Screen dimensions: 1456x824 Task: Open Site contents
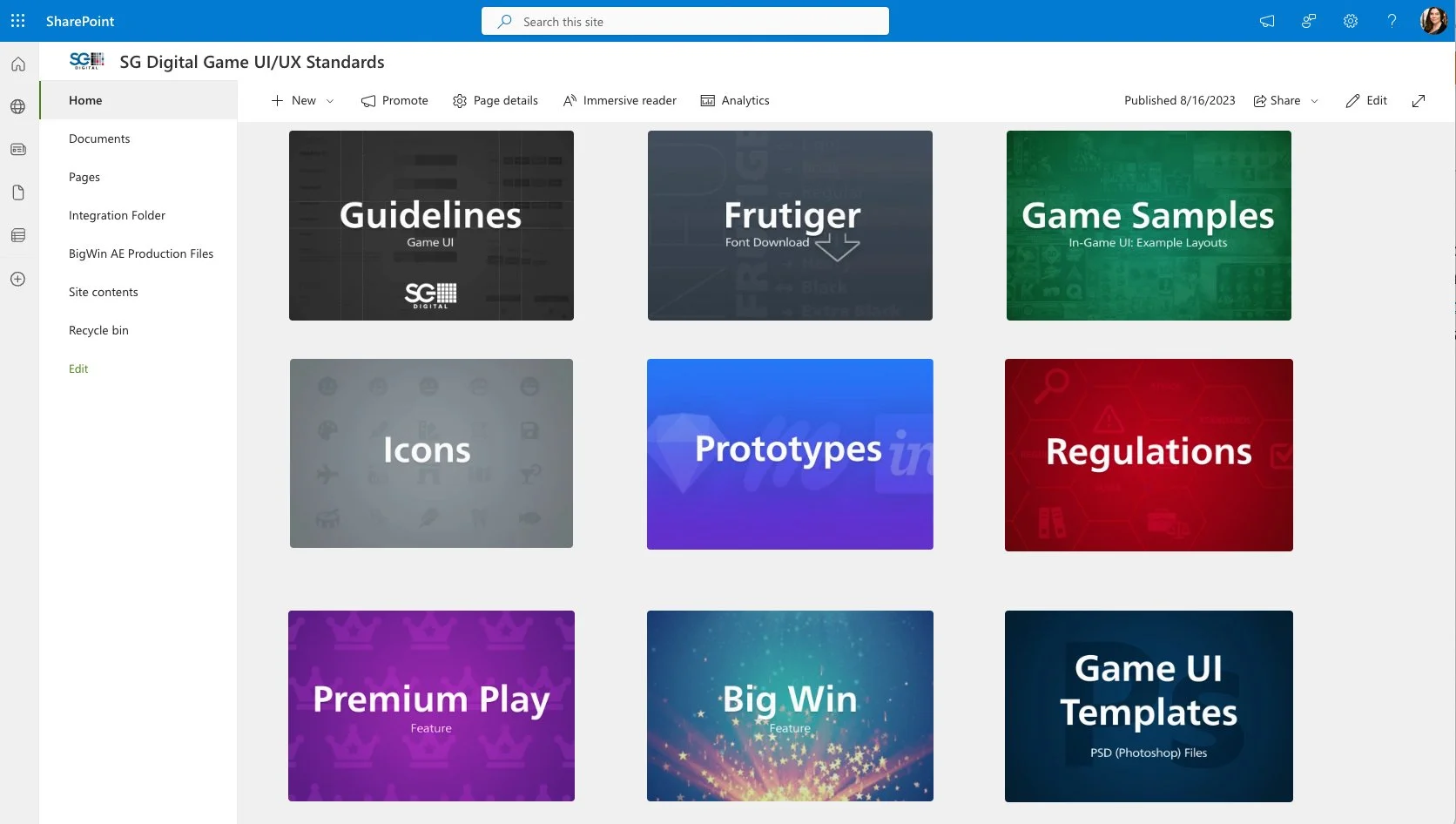pyautogui.click(x=104, y=292)
